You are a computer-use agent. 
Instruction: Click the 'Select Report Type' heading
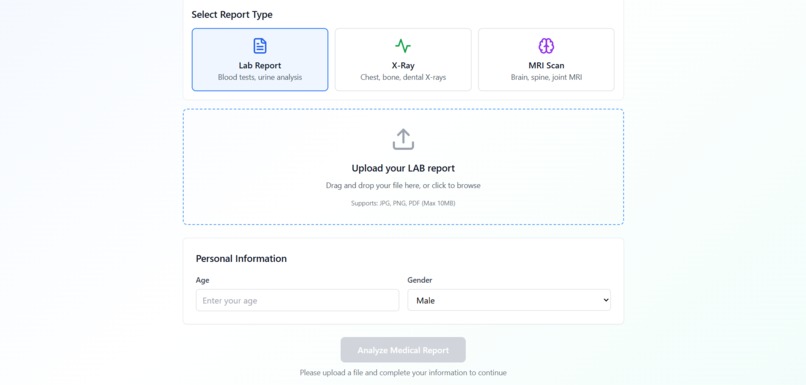click(232, 14)
